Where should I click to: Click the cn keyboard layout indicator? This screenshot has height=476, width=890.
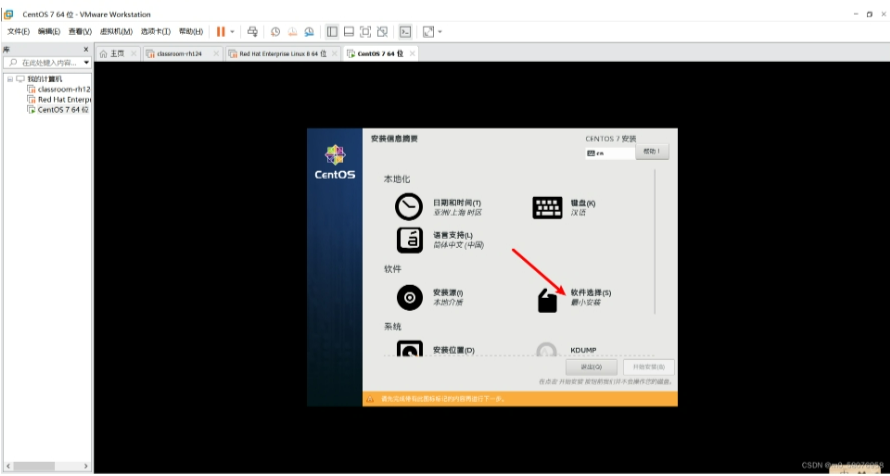click(x=610, y=153)
